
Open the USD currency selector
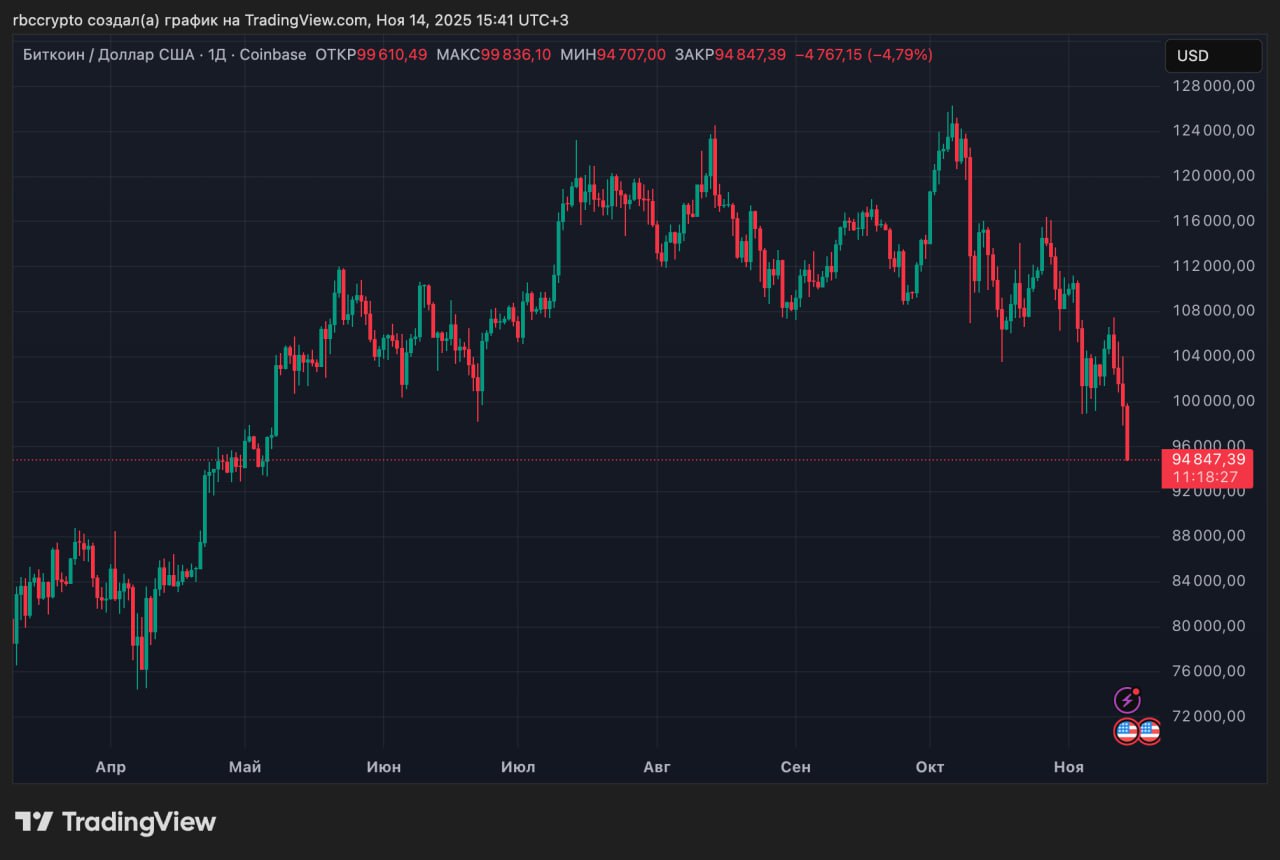coord(1213,56)
